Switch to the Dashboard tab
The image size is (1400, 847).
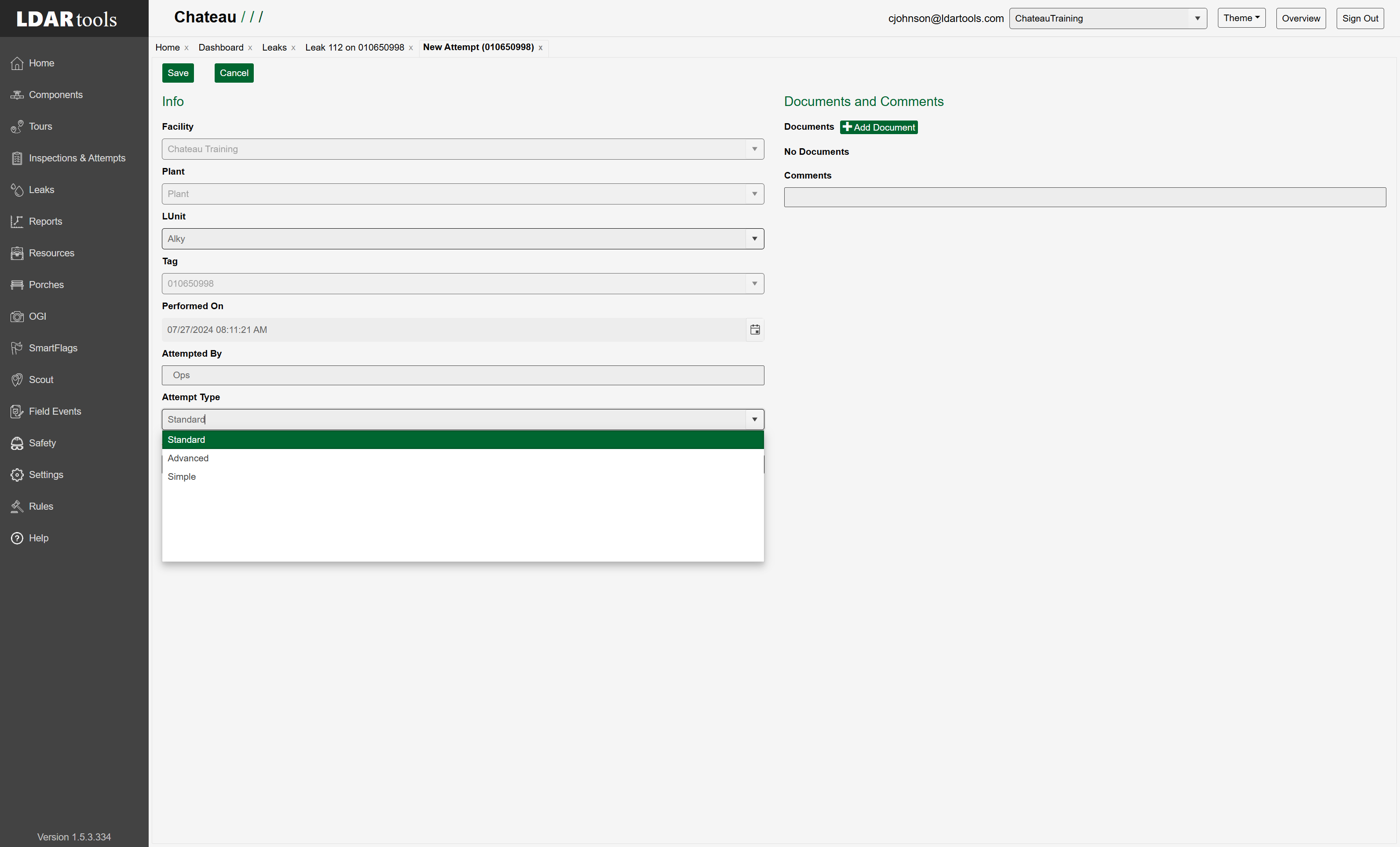click(221, 47)
